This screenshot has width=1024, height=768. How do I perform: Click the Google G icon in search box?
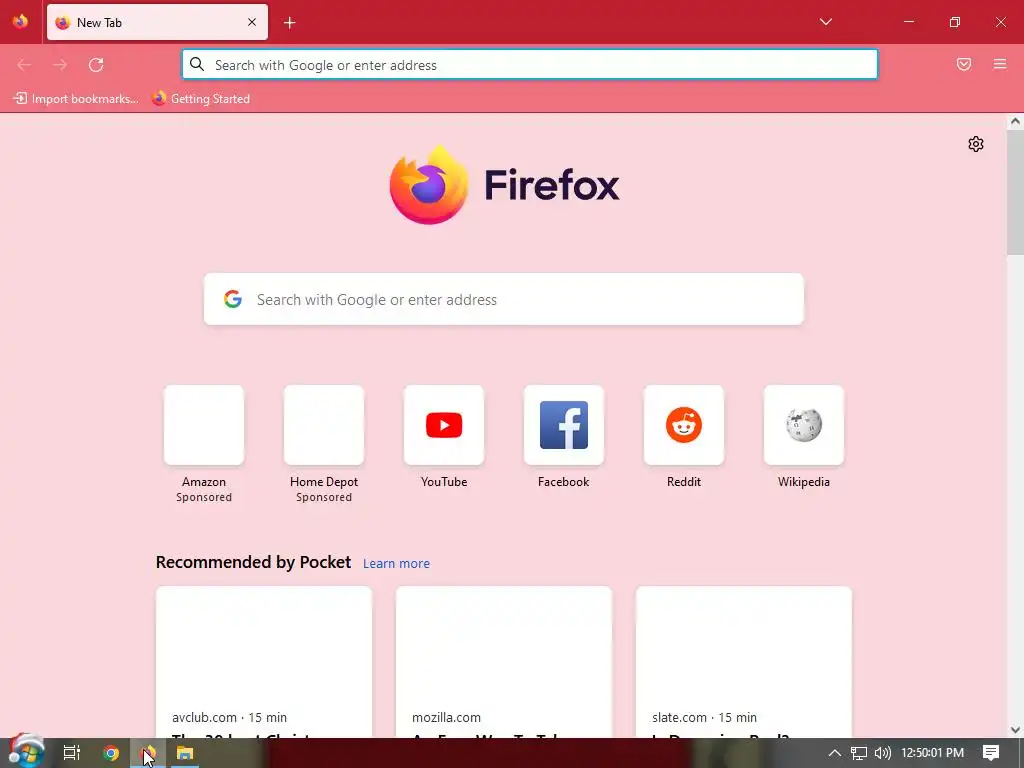pos(233,299)
